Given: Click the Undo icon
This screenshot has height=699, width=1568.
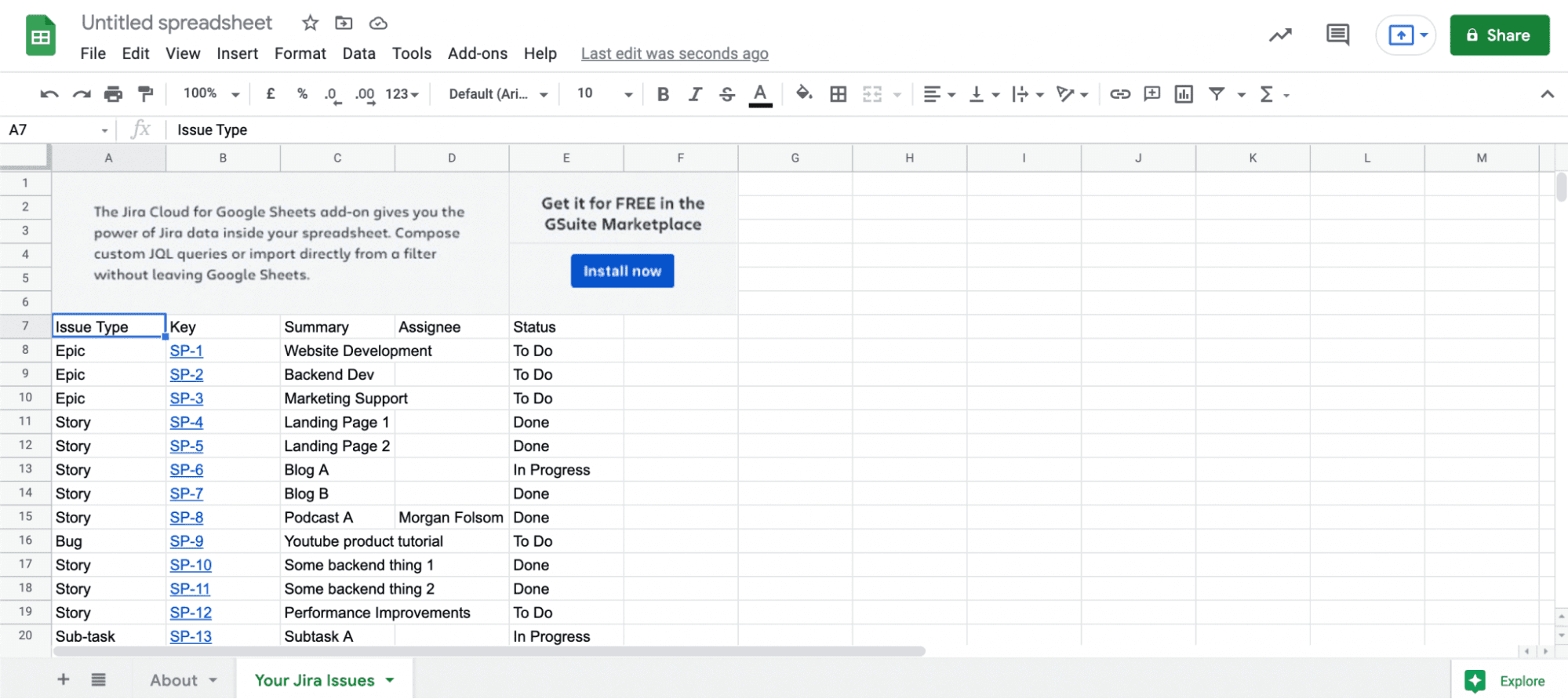Looking at the screenshot, I should [49, 94].
